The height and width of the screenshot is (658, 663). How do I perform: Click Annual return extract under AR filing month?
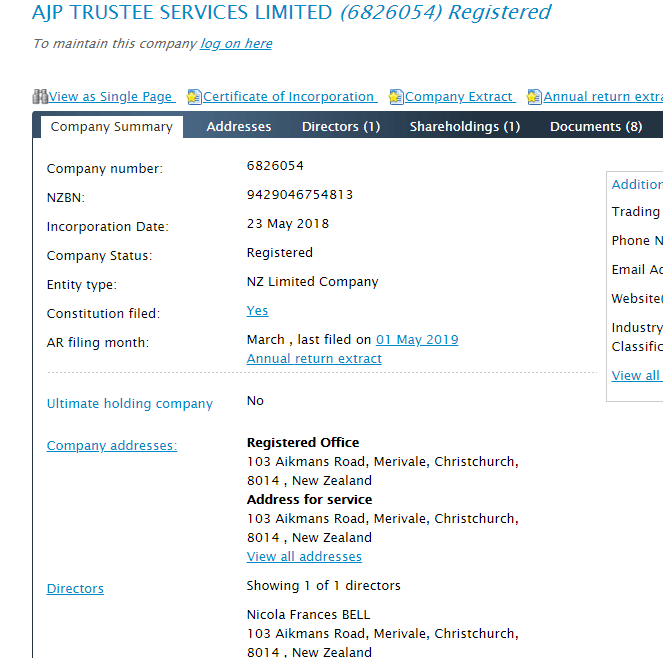coord(314,359)
